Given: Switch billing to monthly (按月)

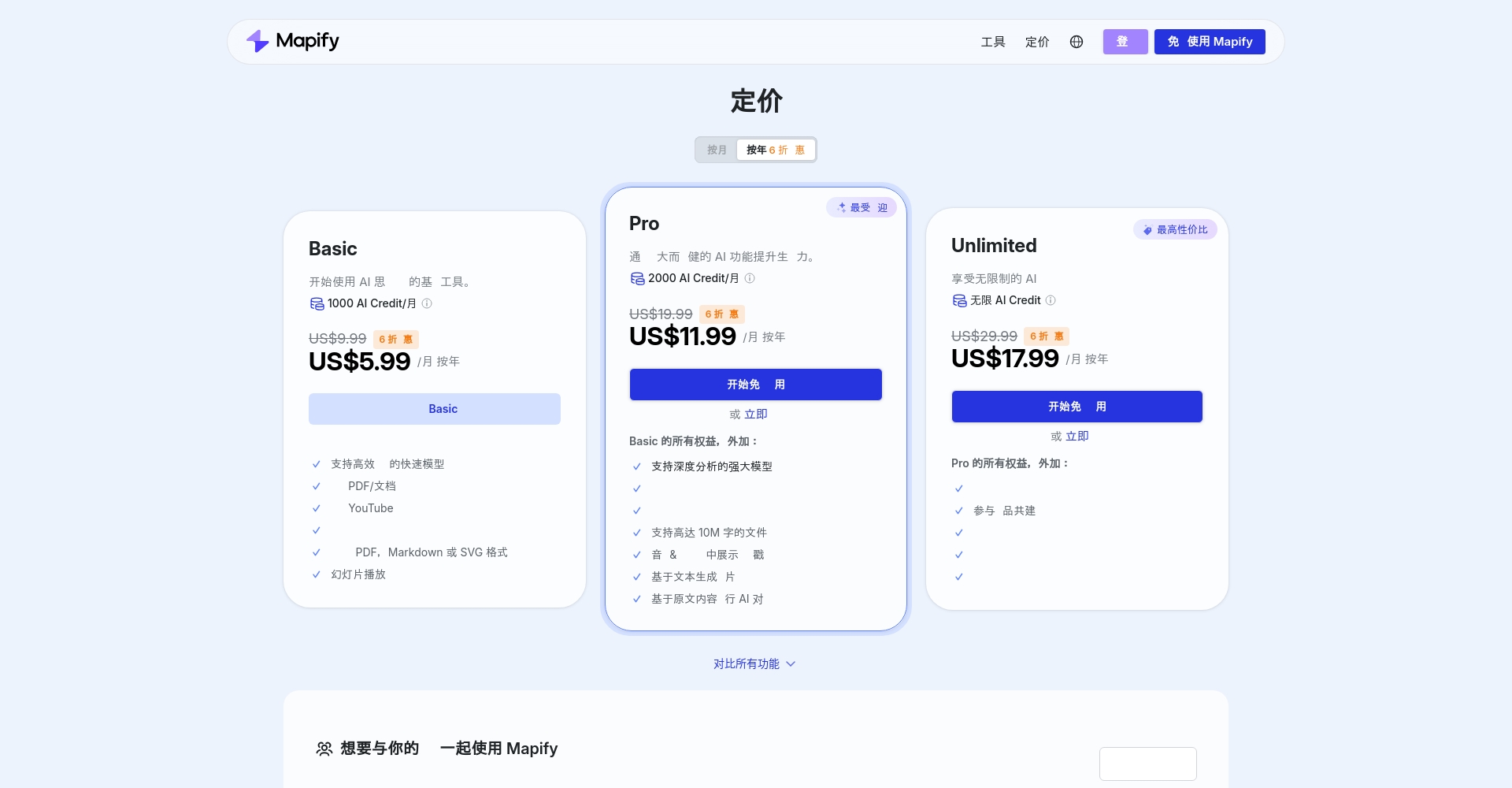Looking at the screenshot, I should (x=717, y=150).
